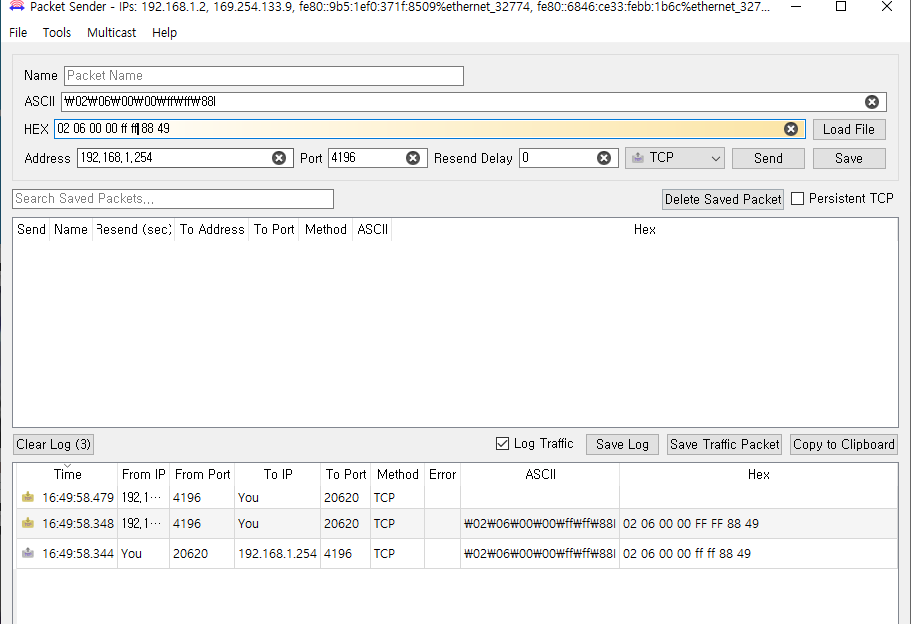Sort log by the Time column header

67,474
